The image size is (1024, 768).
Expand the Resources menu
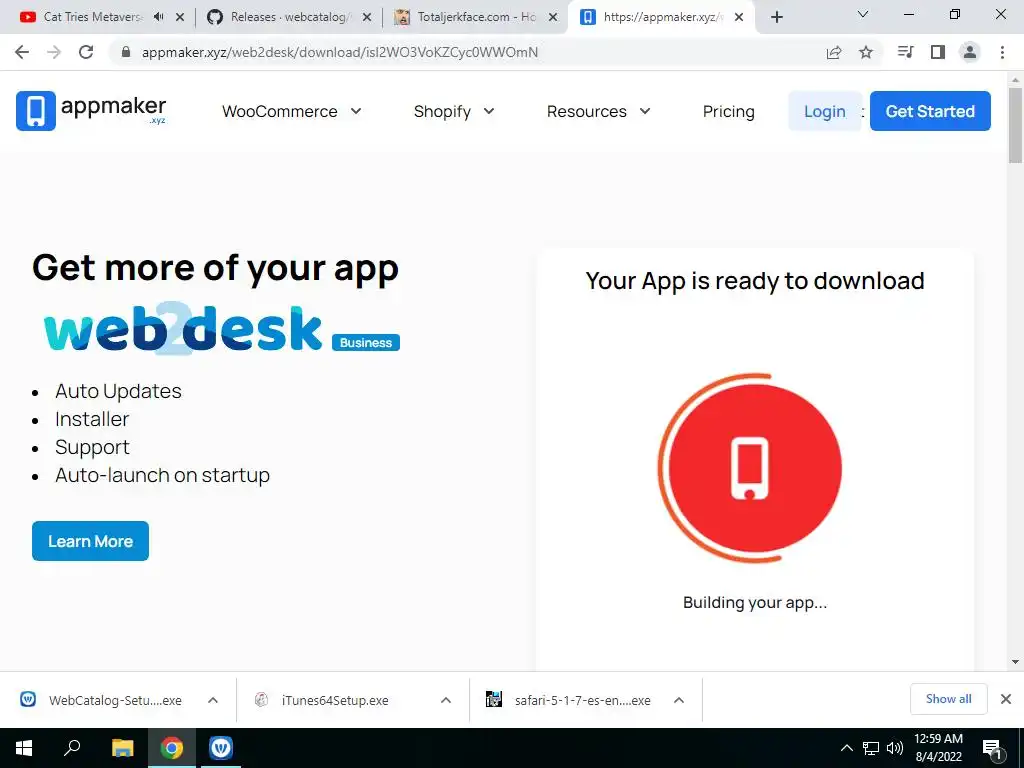click(x=599, y=112)
